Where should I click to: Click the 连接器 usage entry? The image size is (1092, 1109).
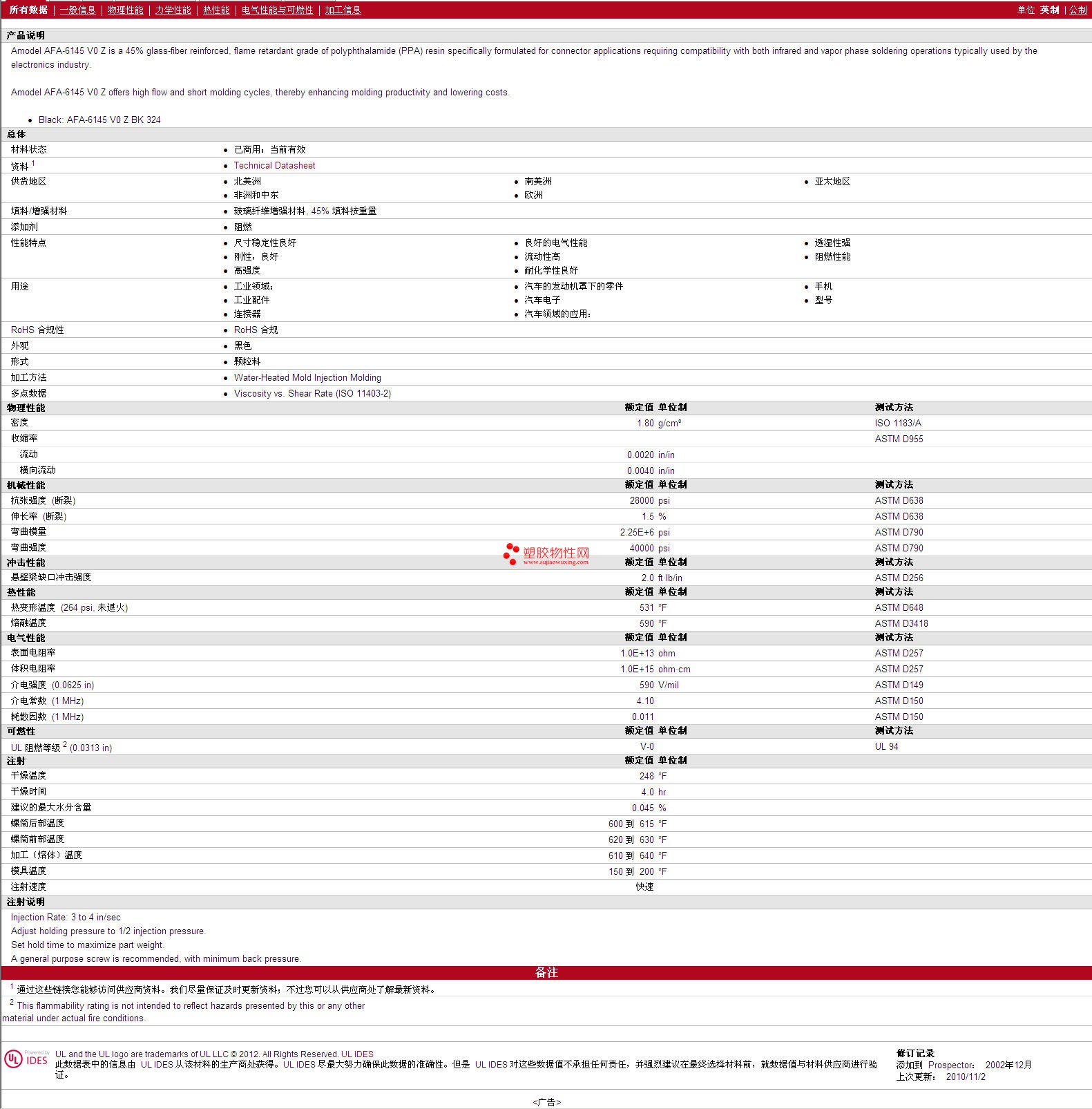[x=247, y=314]
